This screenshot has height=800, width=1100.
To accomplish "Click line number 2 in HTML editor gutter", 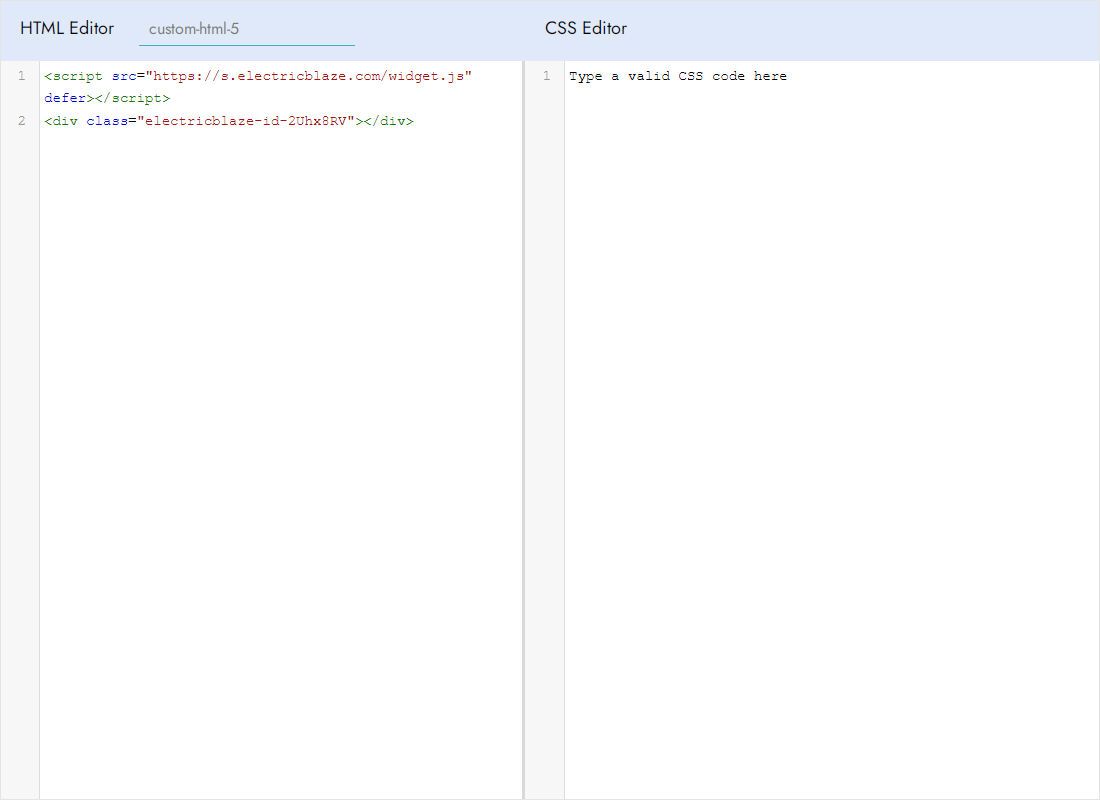I will point(22,121).
